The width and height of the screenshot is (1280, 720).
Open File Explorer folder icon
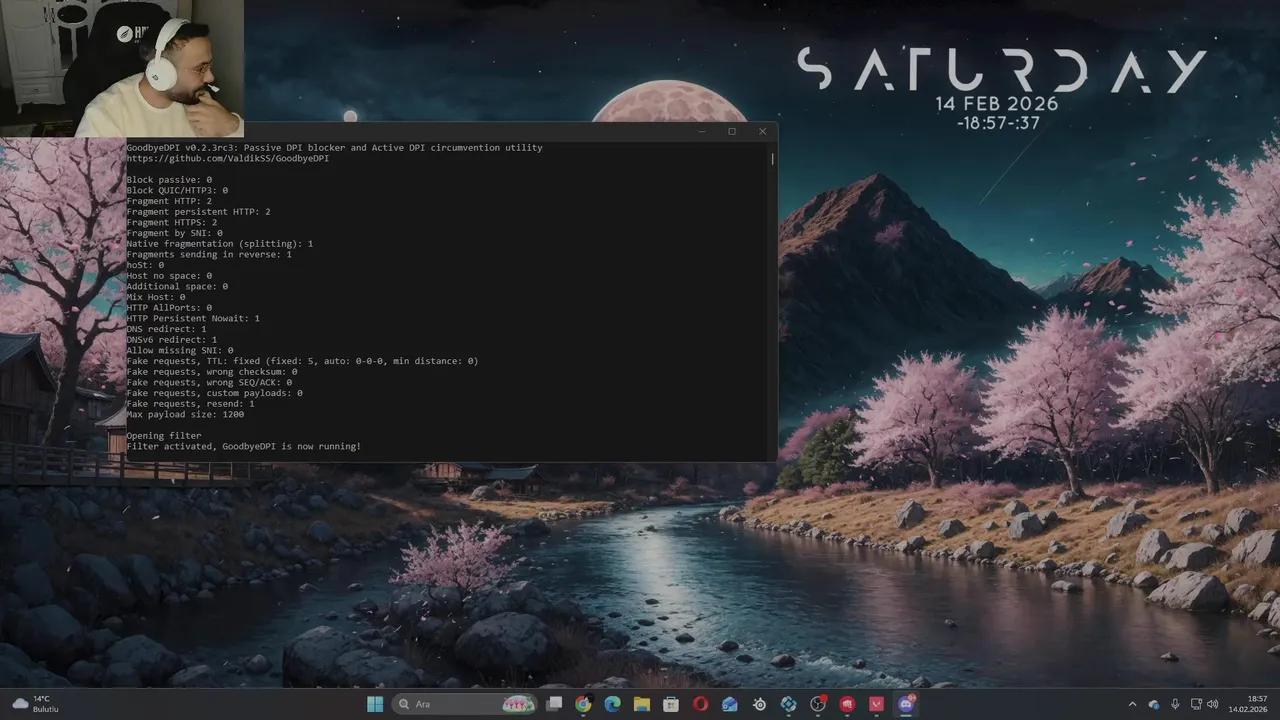coord(642,704)
